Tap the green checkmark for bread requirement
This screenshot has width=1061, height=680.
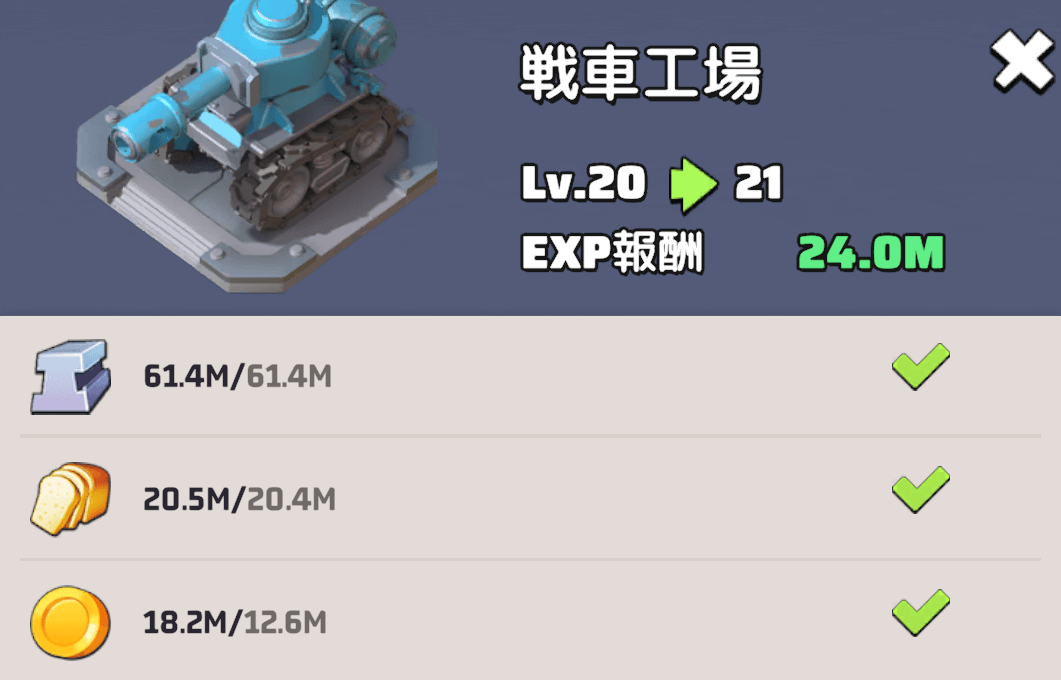coord(921,489)
